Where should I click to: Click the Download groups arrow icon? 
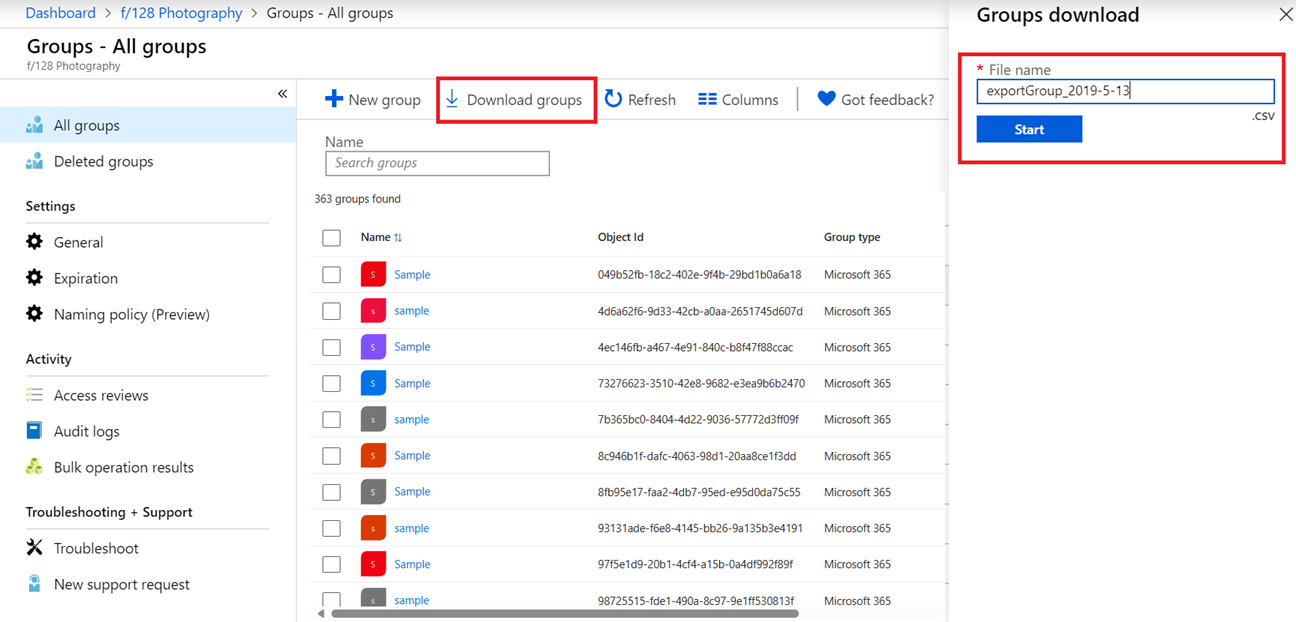coord(452,99)
